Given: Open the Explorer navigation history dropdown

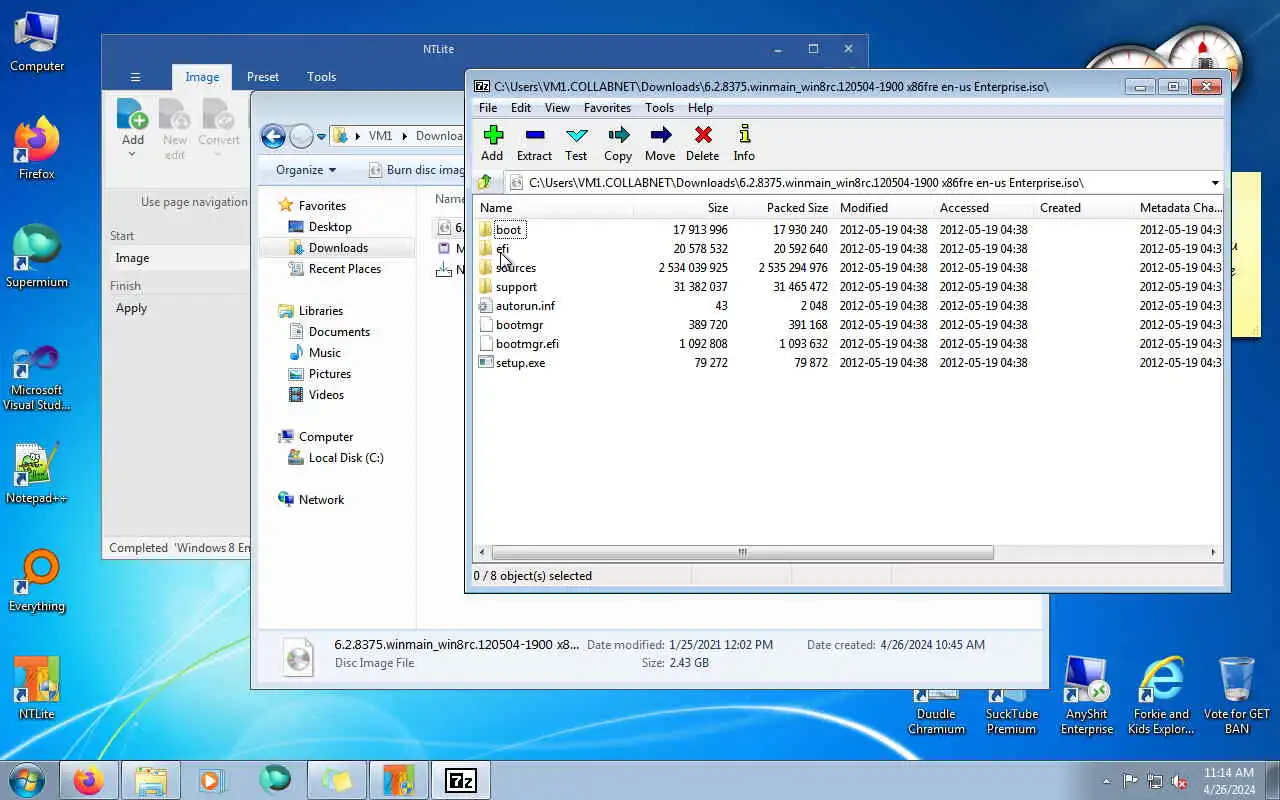Looking at the screenshot, I should [322, 137].
